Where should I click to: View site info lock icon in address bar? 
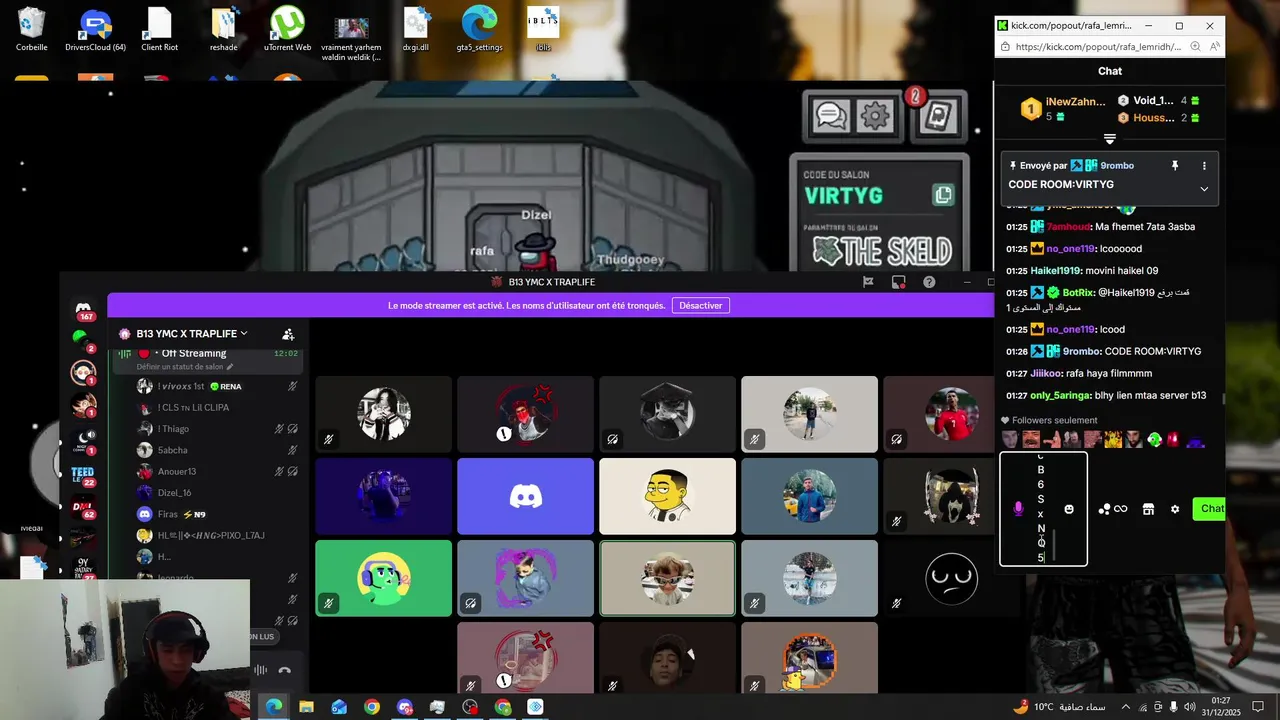(x=1004, y=47)
